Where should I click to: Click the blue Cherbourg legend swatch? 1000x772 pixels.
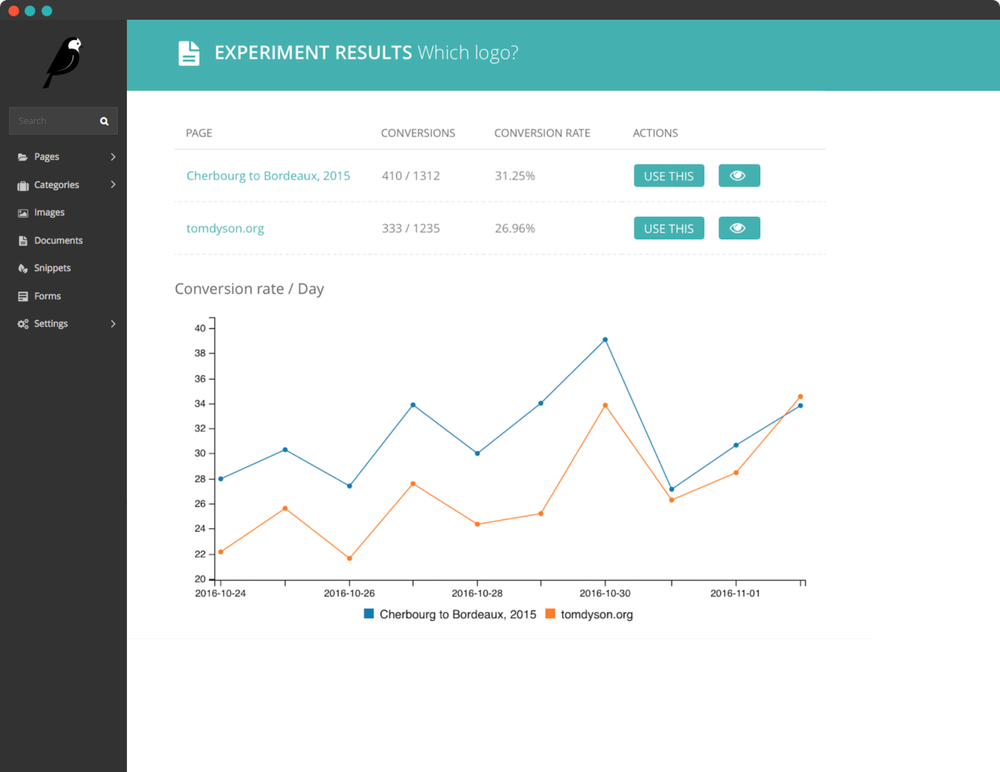pyautogui.click(x=369, y=614)
